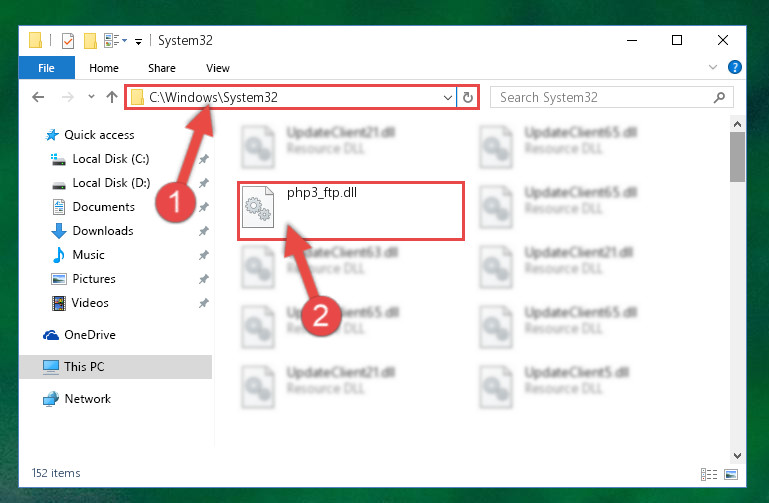Open Videos in the sidebar
The height and width of the screenshot is (503, 769).
click(90, 302)
